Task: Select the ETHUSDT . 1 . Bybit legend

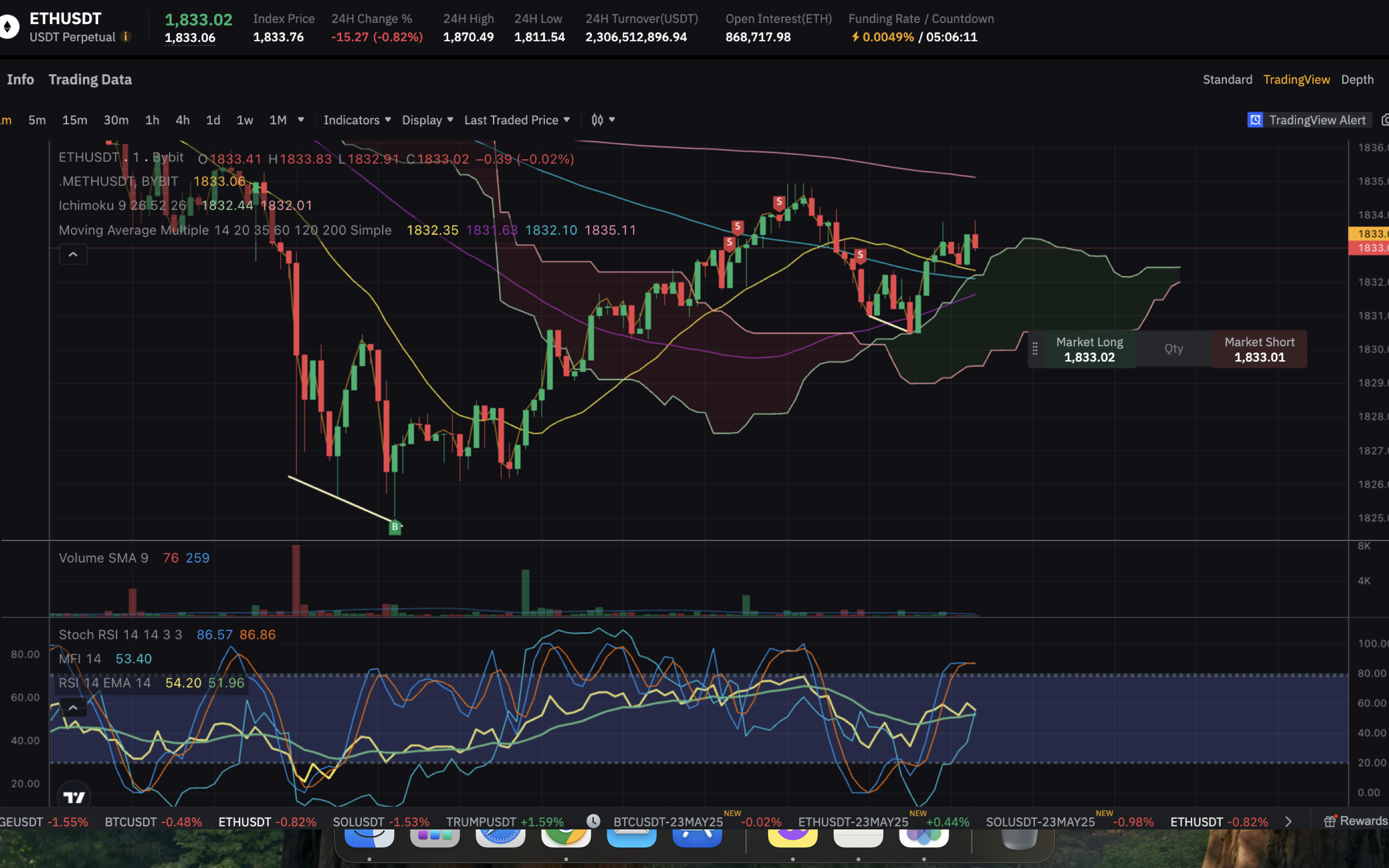Action: (x=121, y=157)
